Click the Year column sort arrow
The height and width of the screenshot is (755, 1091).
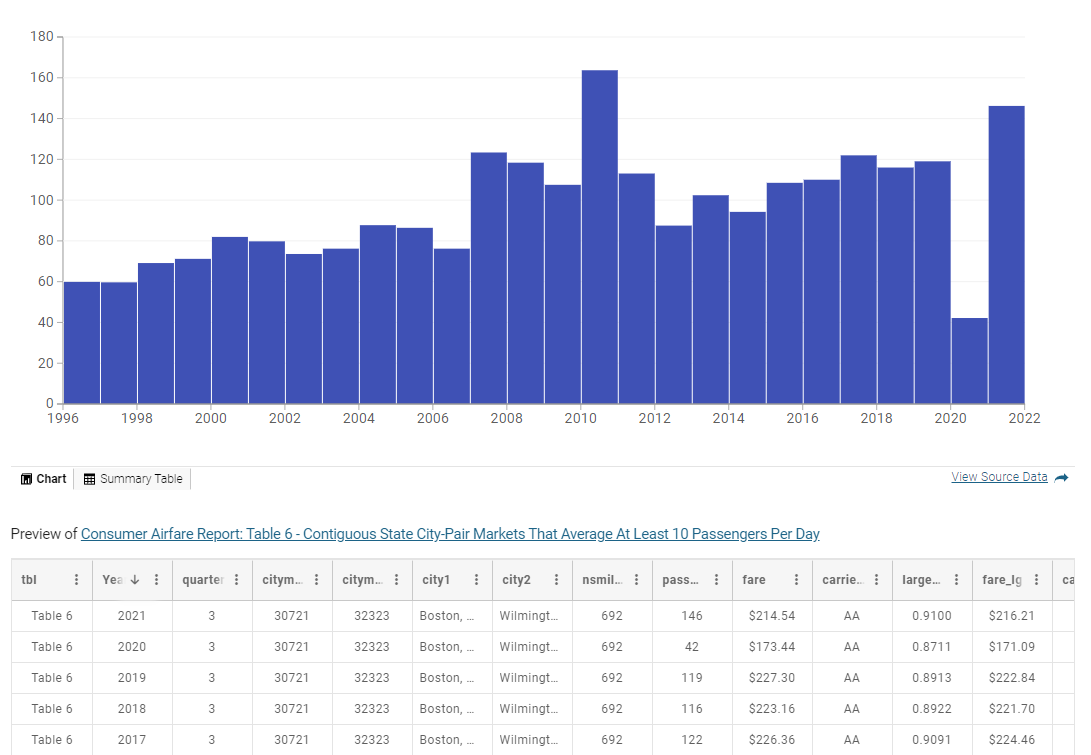click(x=135, y=580)
